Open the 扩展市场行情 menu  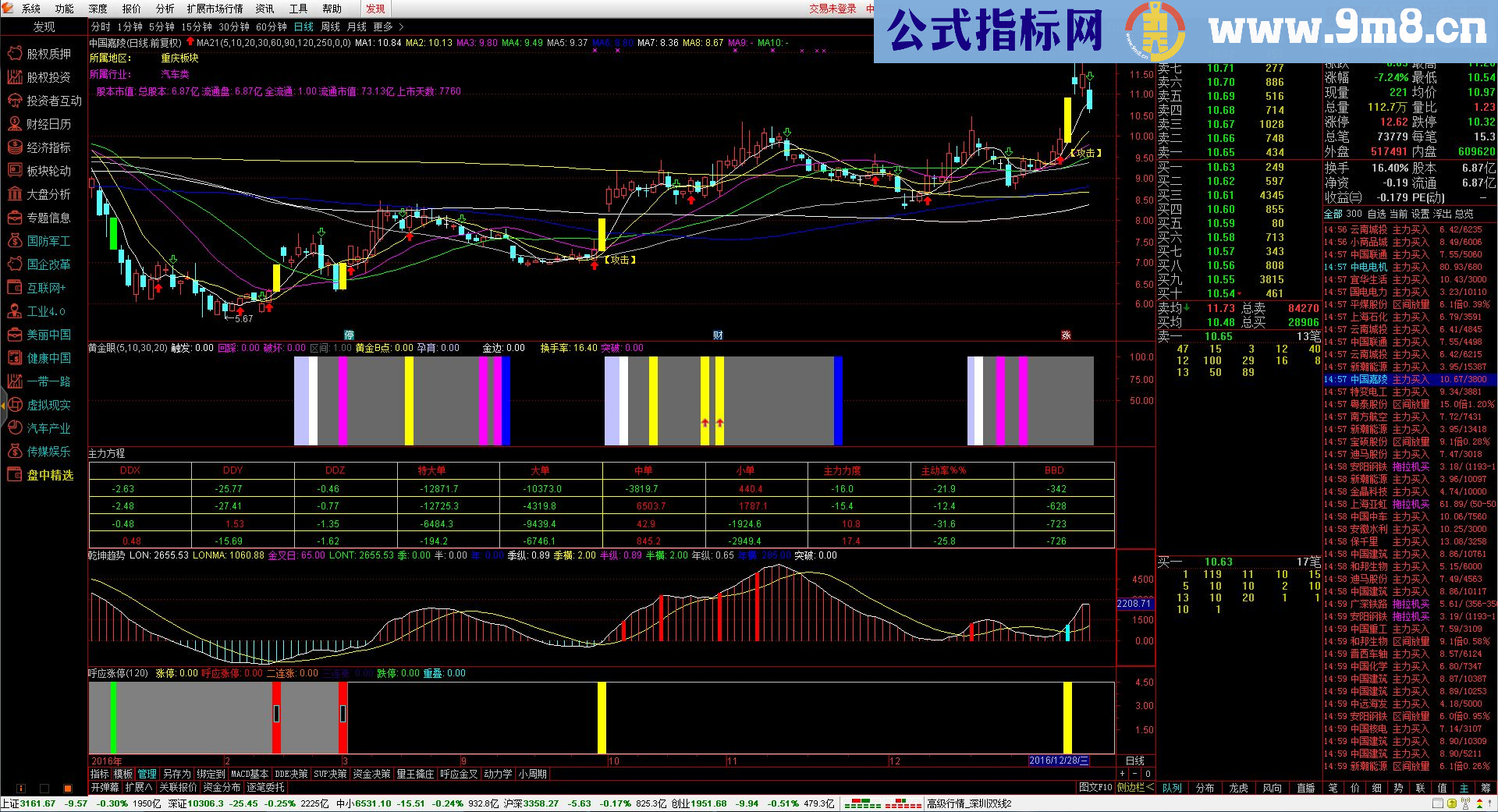215,9
